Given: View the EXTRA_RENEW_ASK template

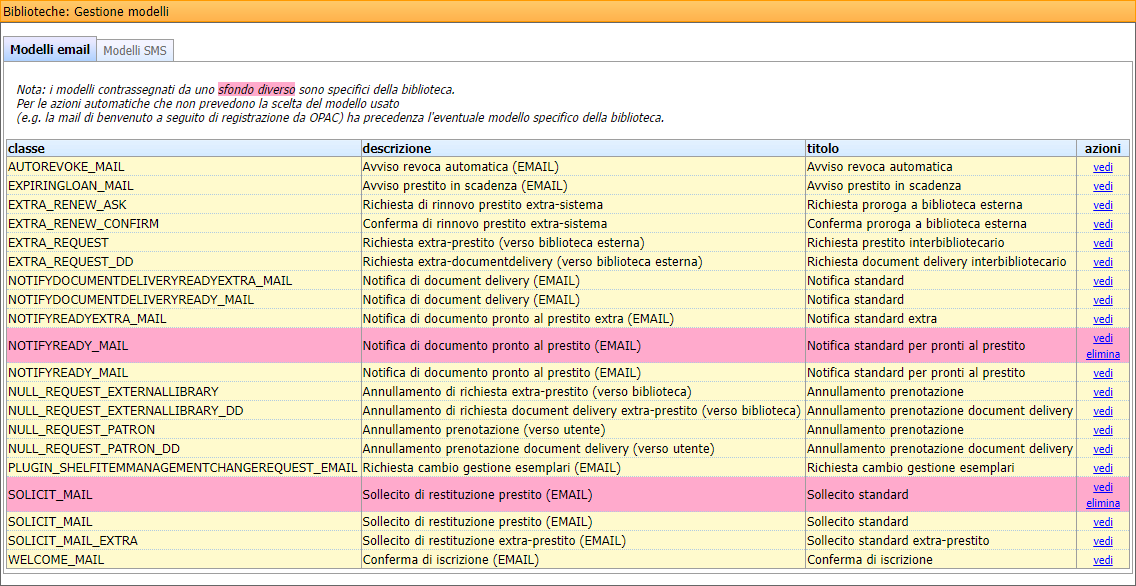Looking at the screenshot, I should [x=1102, y=205].
